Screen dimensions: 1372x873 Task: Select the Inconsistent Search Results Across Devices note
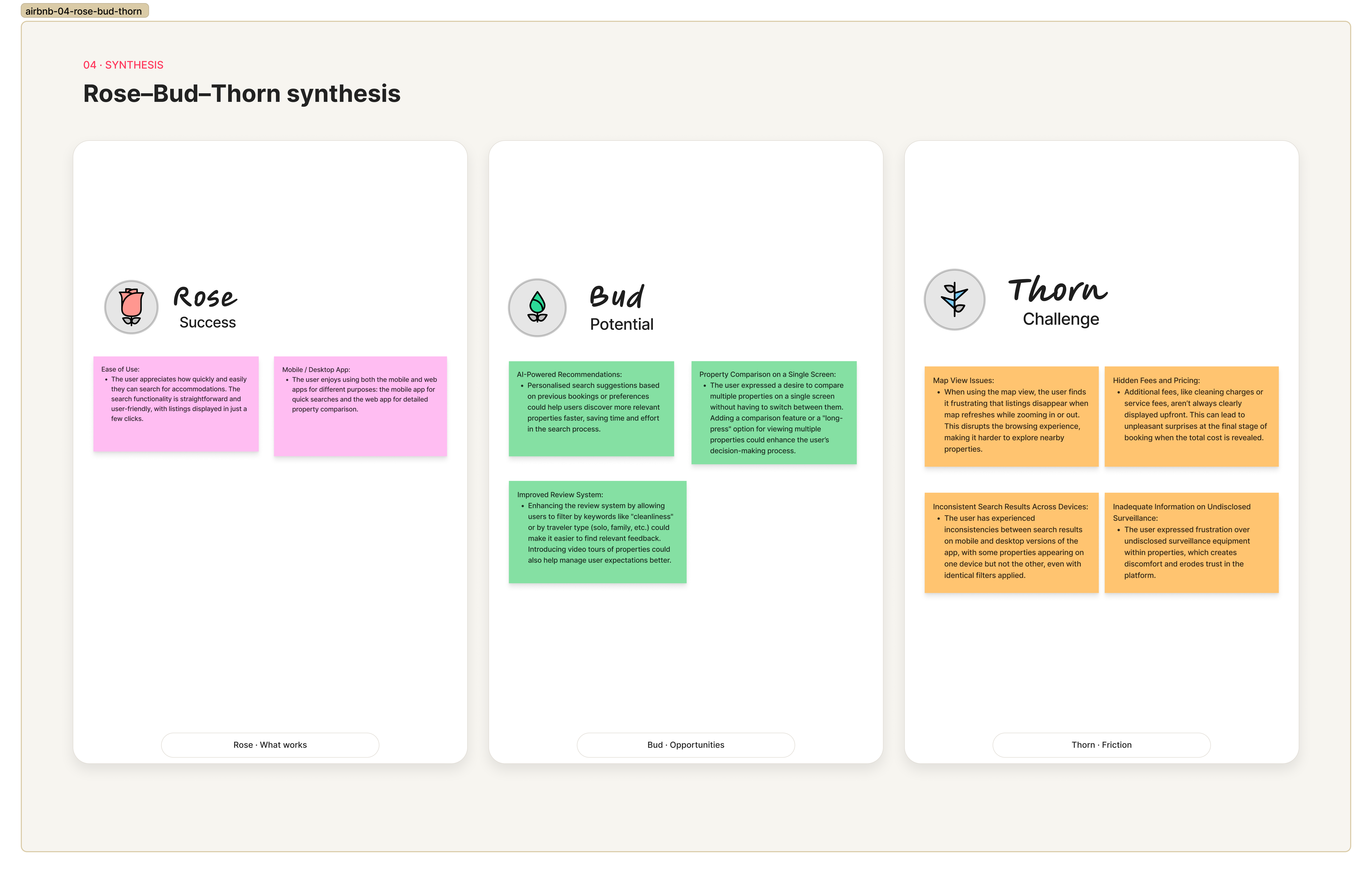pos(1011,543)
